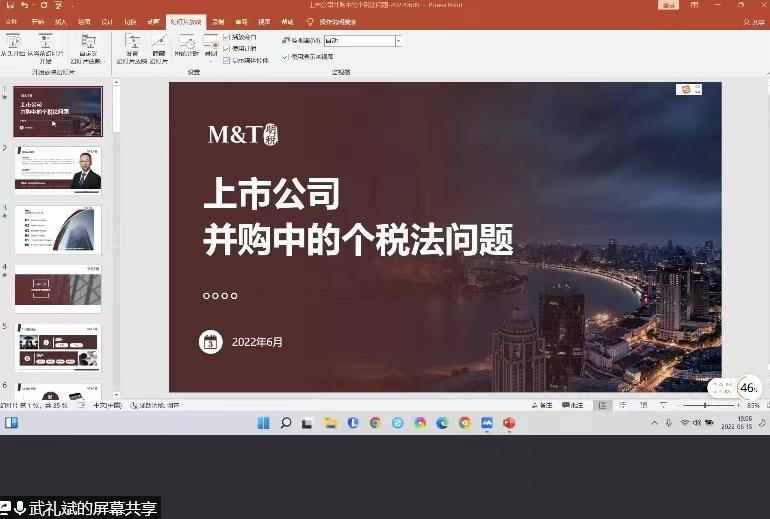
Task: Switch to the Insert (插入) ribbon tab
Action: tap(61, 20)
